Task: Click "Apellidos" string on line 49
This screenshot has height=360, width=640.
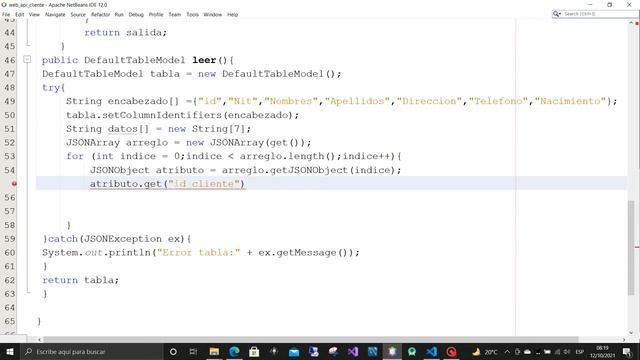Action: (x=357, y=101)
